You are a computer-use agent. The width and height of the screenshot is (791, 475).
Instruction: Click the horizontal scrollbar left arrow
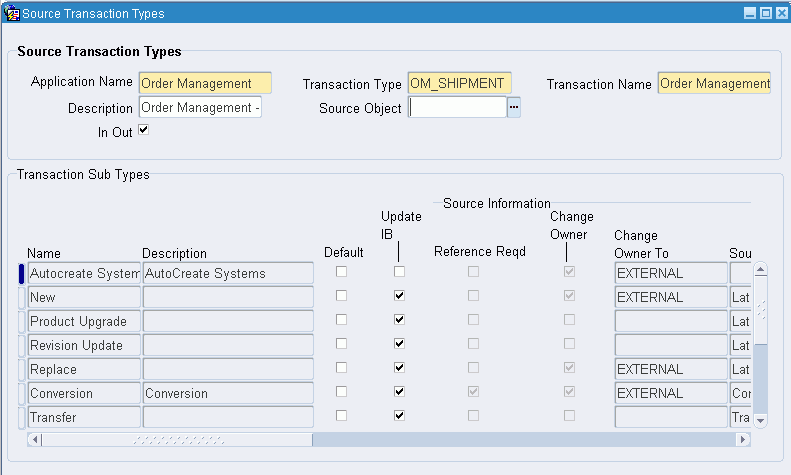pyautogui.click(x=35, y=439)
